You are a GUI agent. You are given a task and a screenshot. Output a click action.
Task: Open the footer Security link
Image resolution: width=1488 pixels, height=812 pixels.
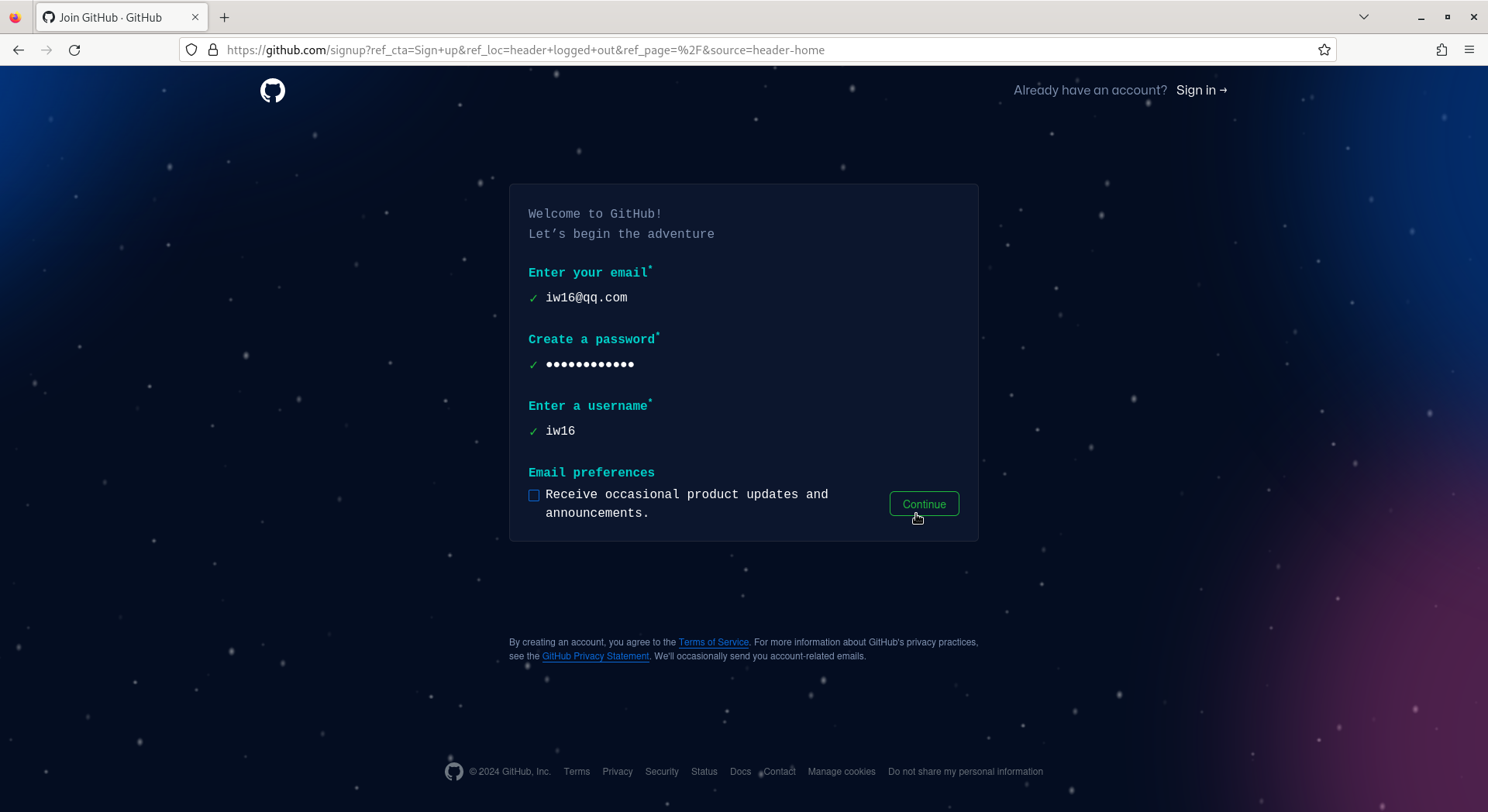662,772
